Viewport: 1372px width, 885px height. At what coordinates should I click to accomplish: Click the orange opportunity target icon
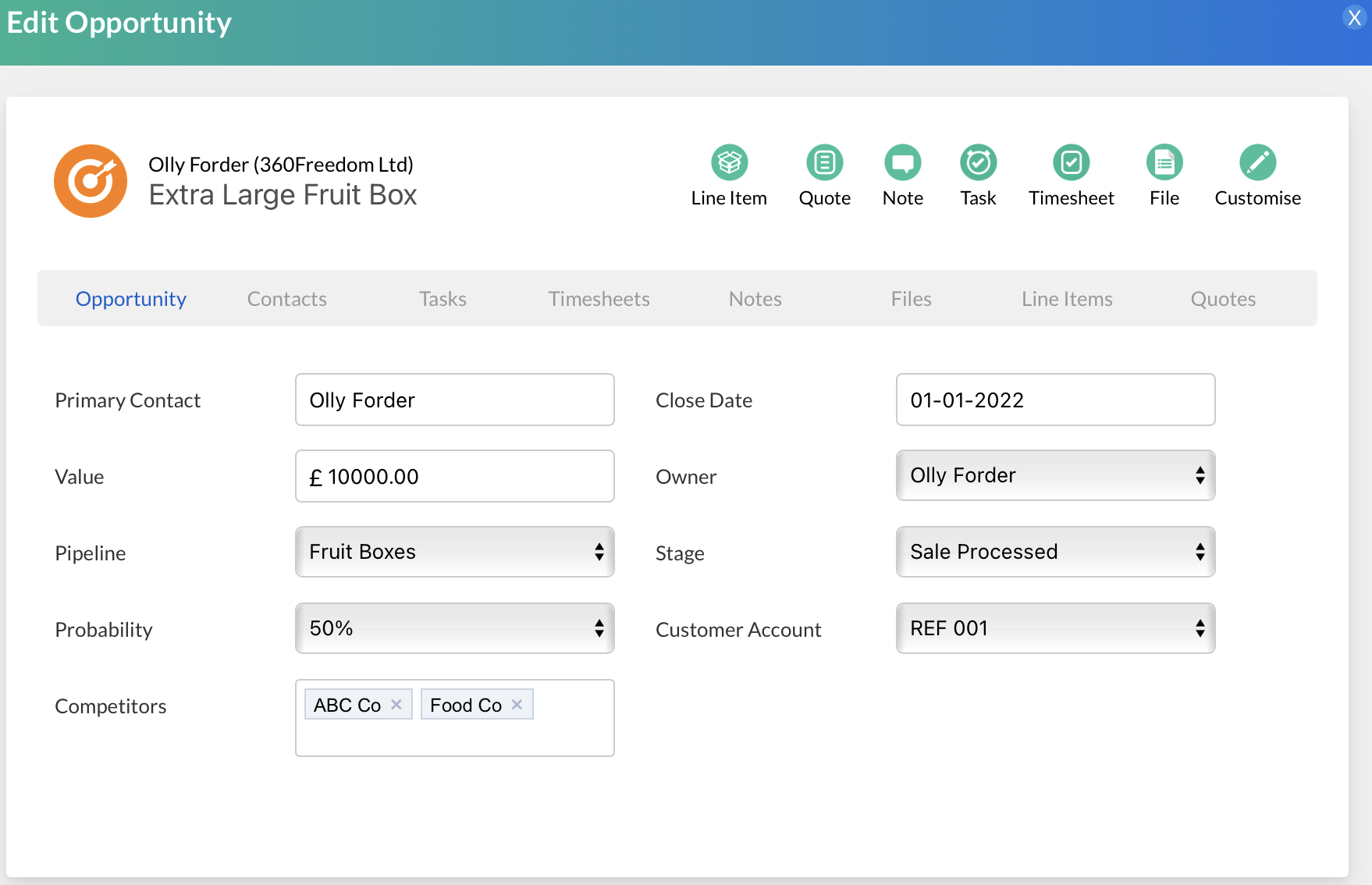pyautogui.click(x=91, y=181)
